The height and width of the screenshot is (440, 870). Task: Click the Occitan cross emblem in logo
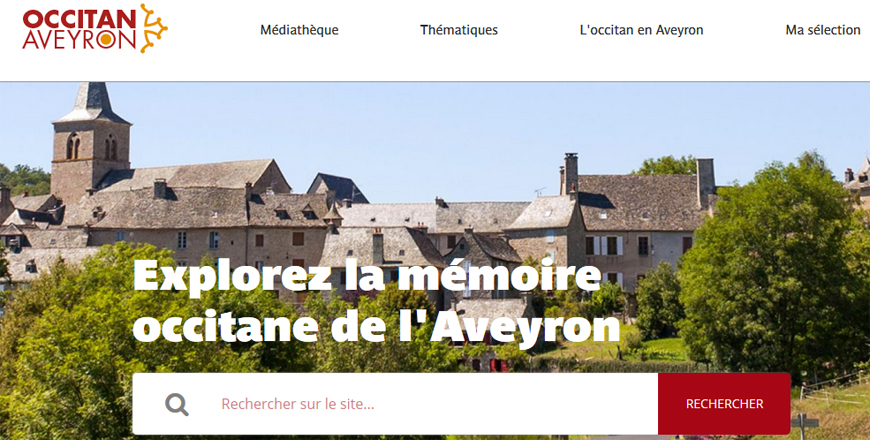(153, 28)
